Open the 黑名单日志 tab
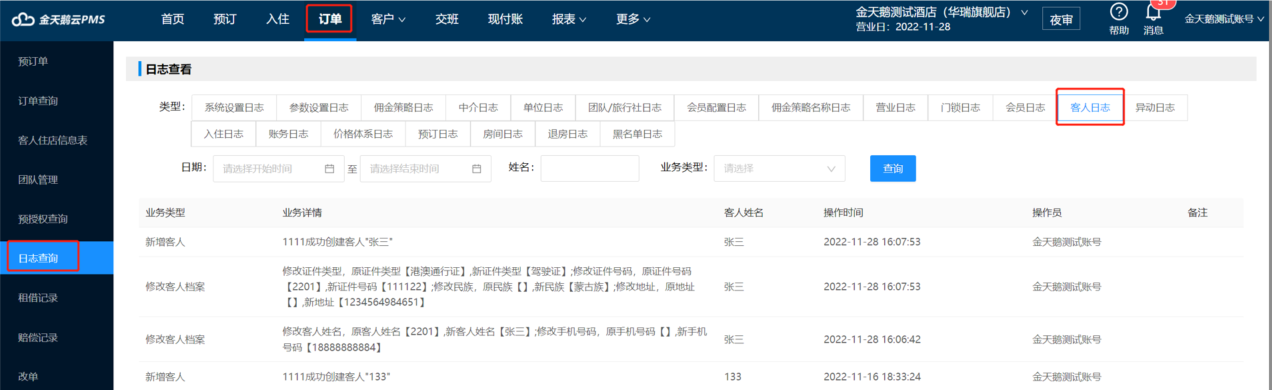1272x390 pixels. point(637,134)
